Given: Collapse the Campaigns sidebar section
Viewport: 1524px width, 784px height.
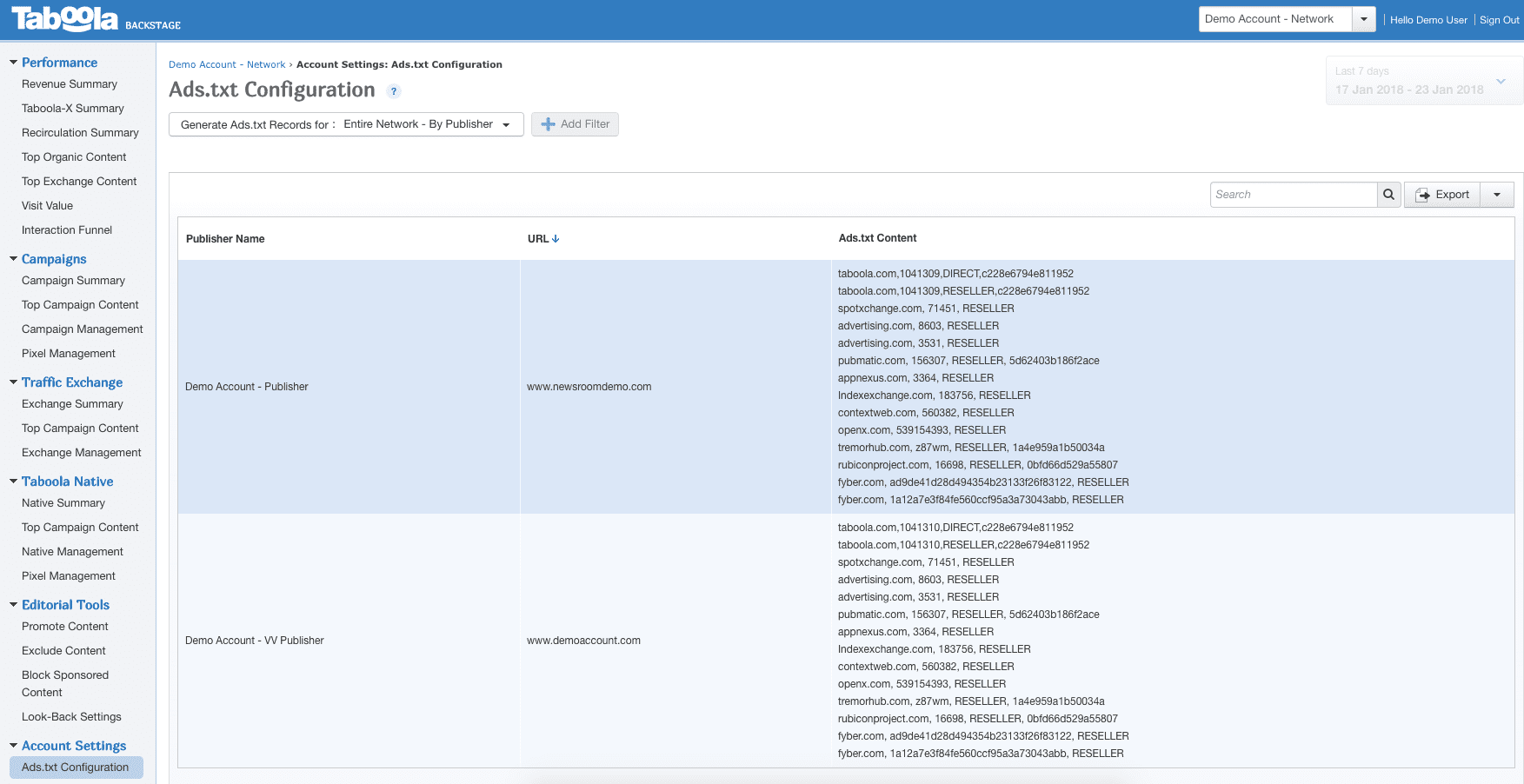Looking at the screenshot, I should pyautogui.click(x=13, y=259).
